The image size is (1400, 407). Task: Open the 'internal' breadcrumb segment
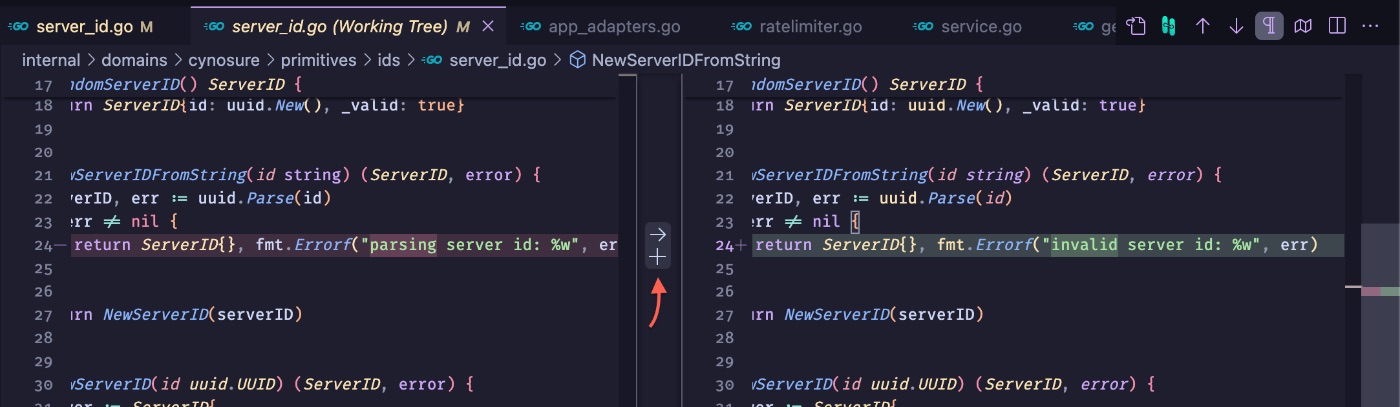coord(51,60)
